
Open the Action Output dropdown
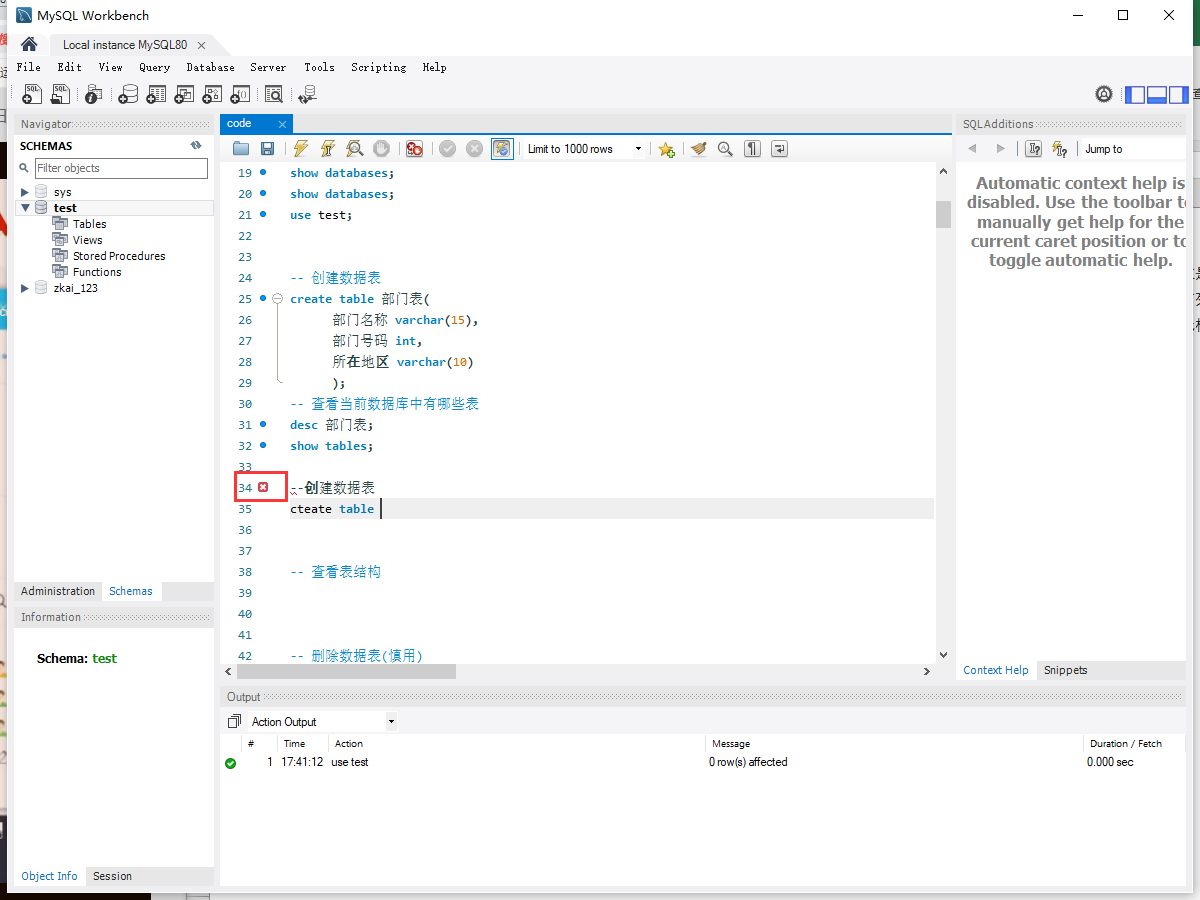(322, 721)
